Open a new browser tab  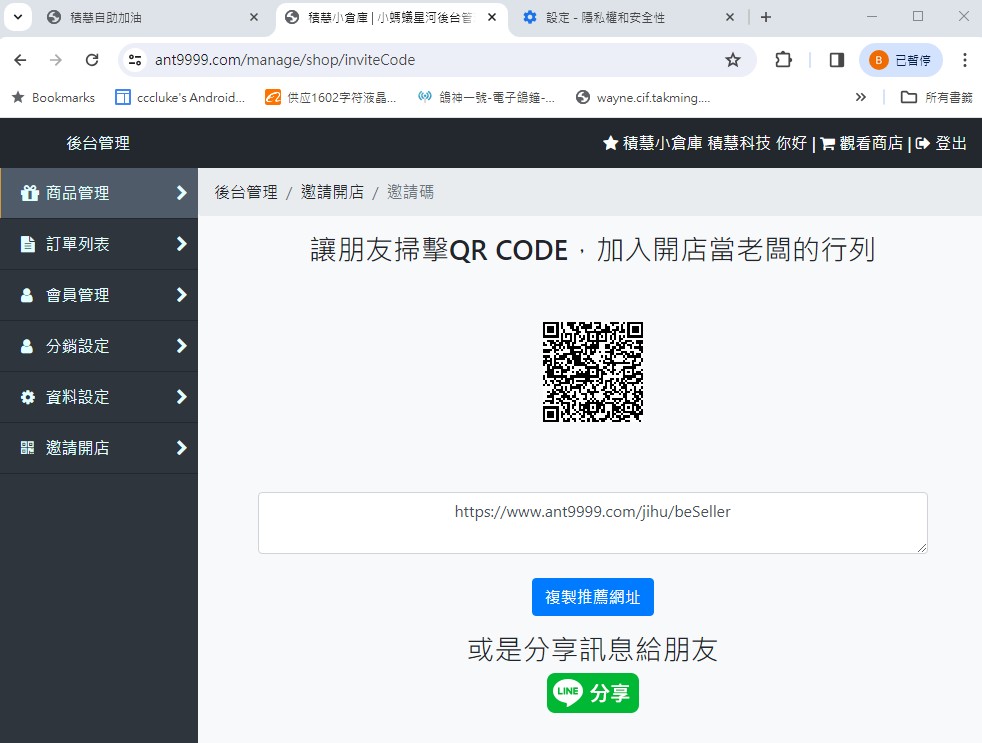[x=765, y=18]
